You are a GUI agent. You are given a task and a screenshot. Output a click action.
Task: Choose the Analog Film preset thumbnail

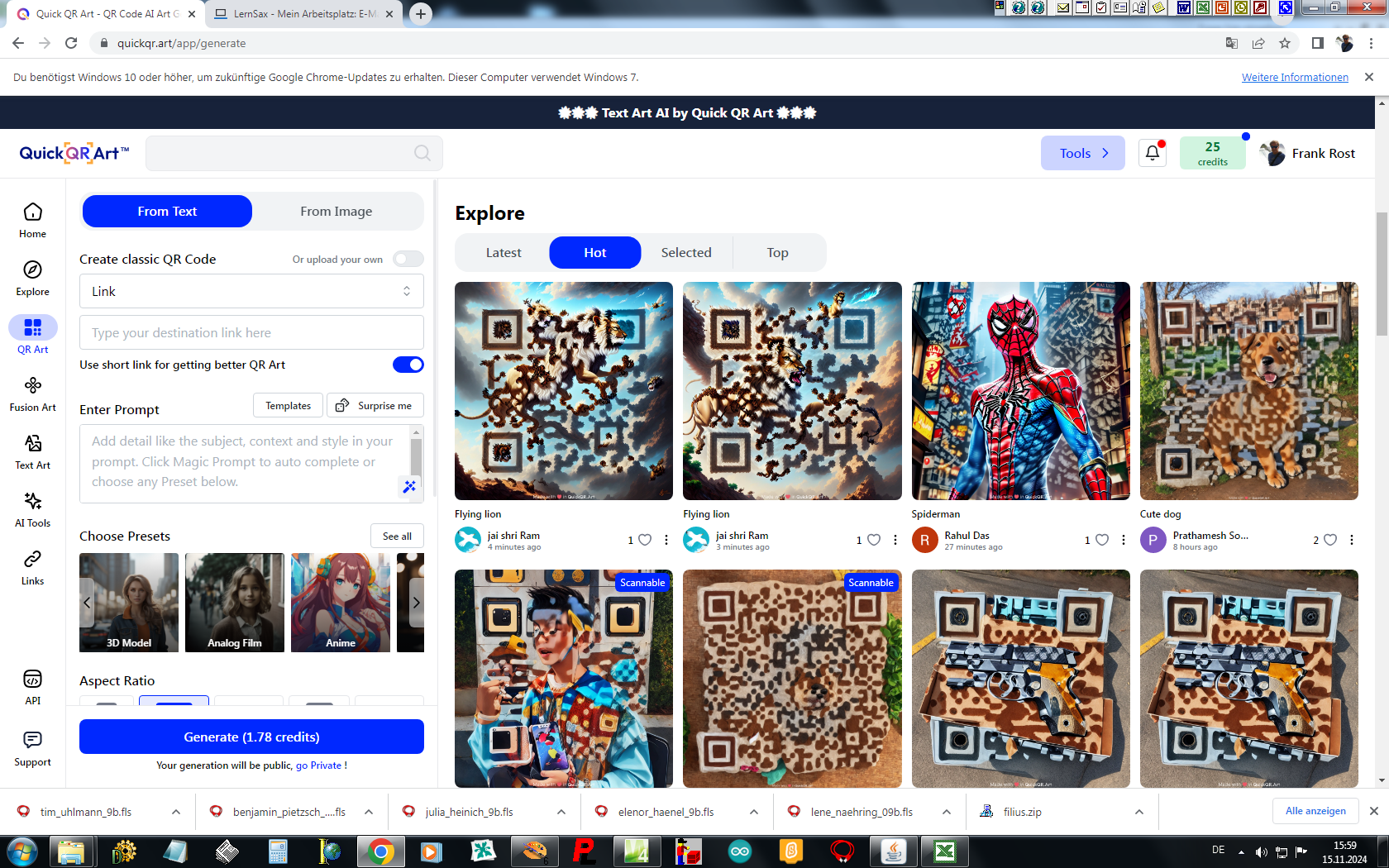click(x=235, y=603)
